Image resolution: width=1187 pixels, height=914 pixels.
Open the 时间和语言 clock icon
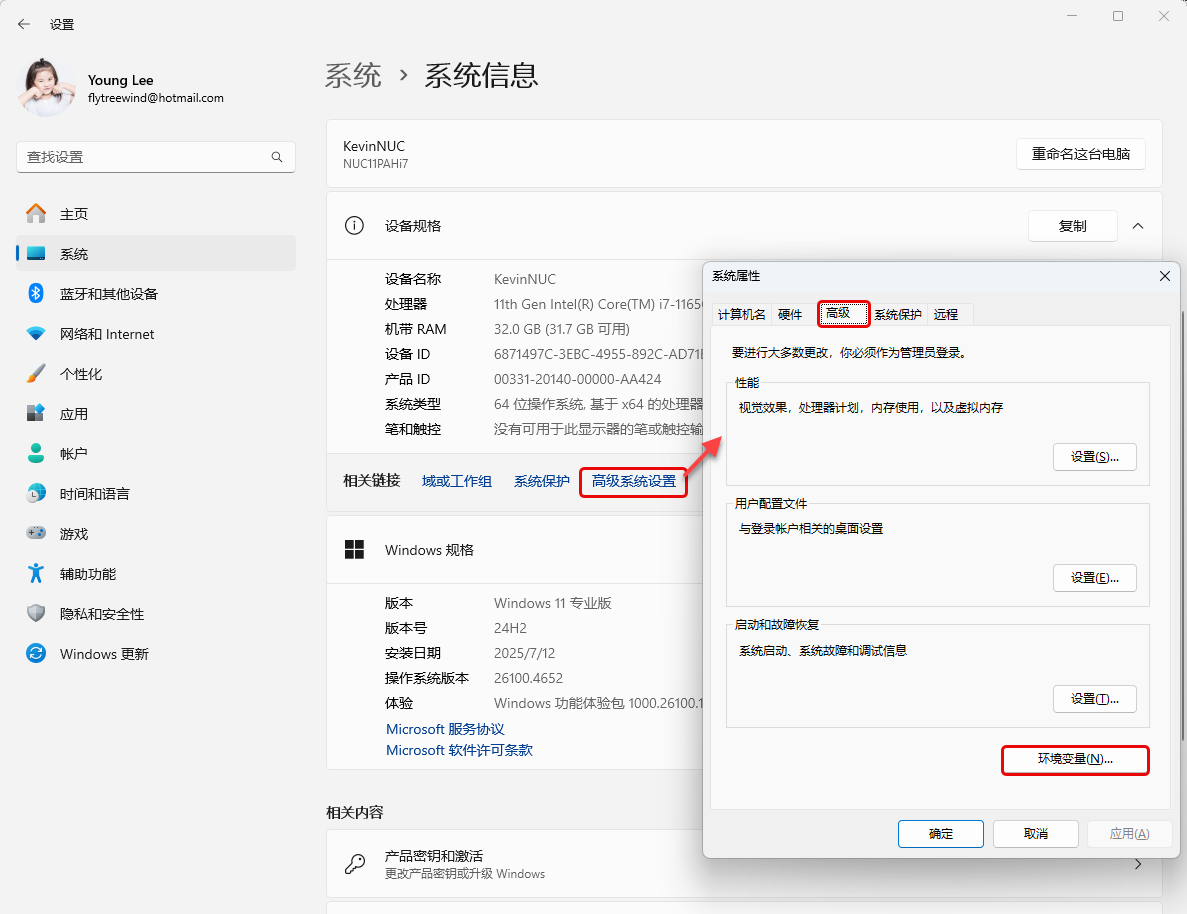[x=36, y=493]
